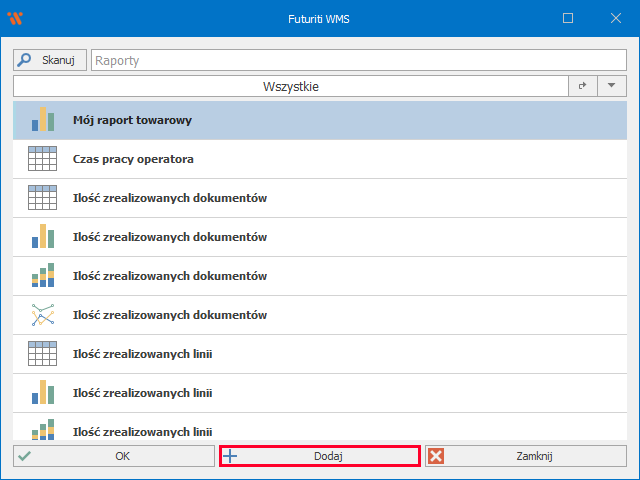Click the line chart icon of Ilość zrealizowanych dokumentów

coord(42,315)
